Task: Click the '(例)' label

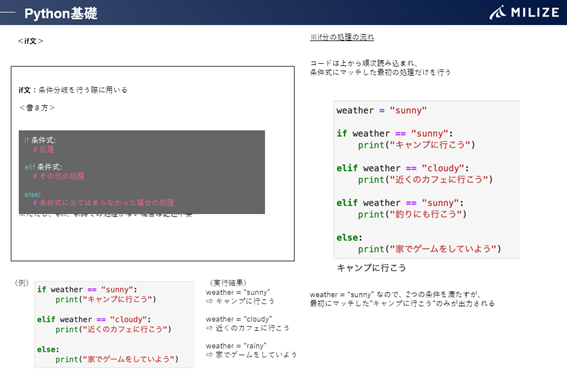Action: (x=21, y=283)
